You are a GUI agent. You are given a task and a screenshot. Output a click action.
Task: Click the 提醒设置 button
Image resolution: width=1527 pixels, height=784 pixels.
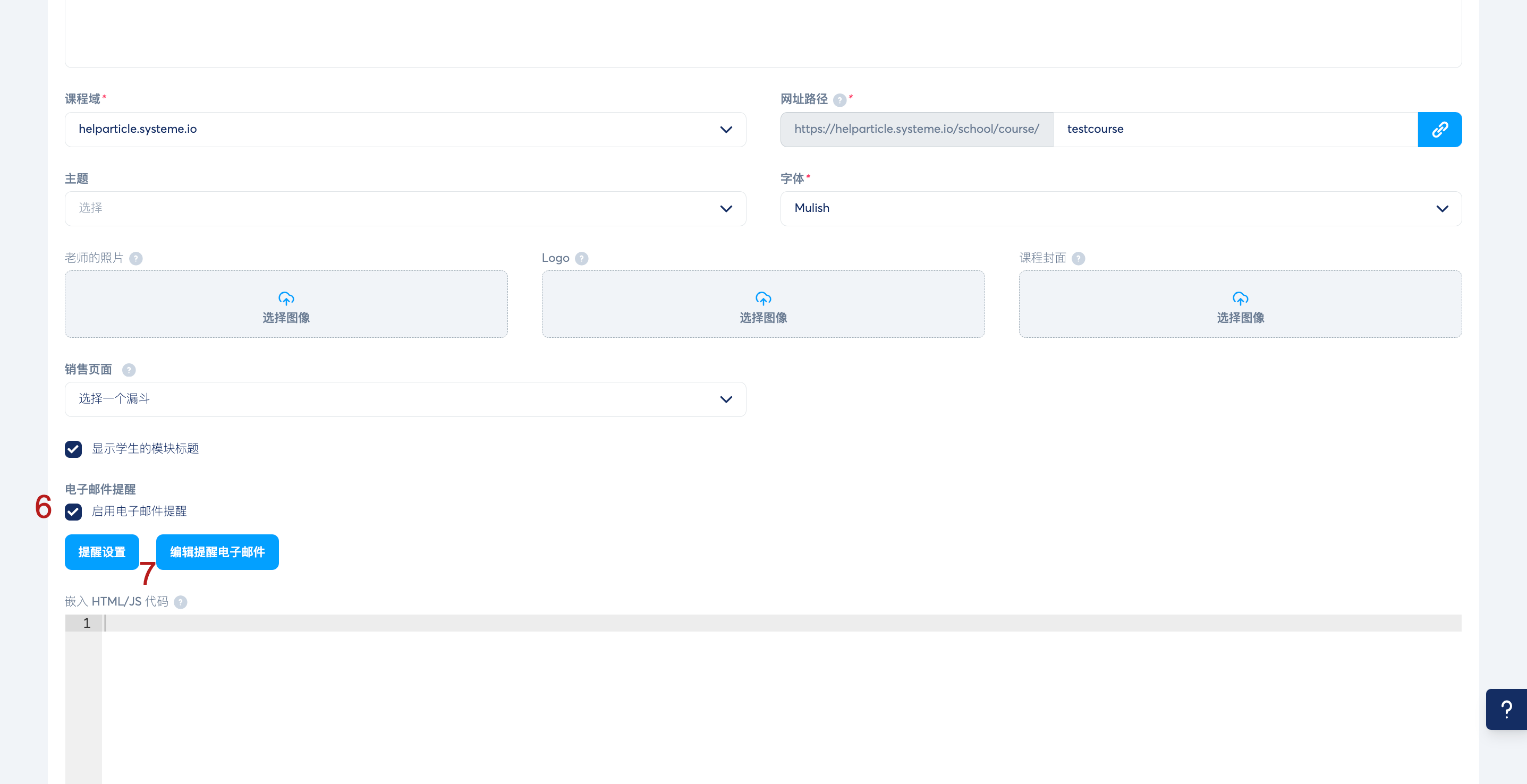pyautogui.click(x=101, y=552)
